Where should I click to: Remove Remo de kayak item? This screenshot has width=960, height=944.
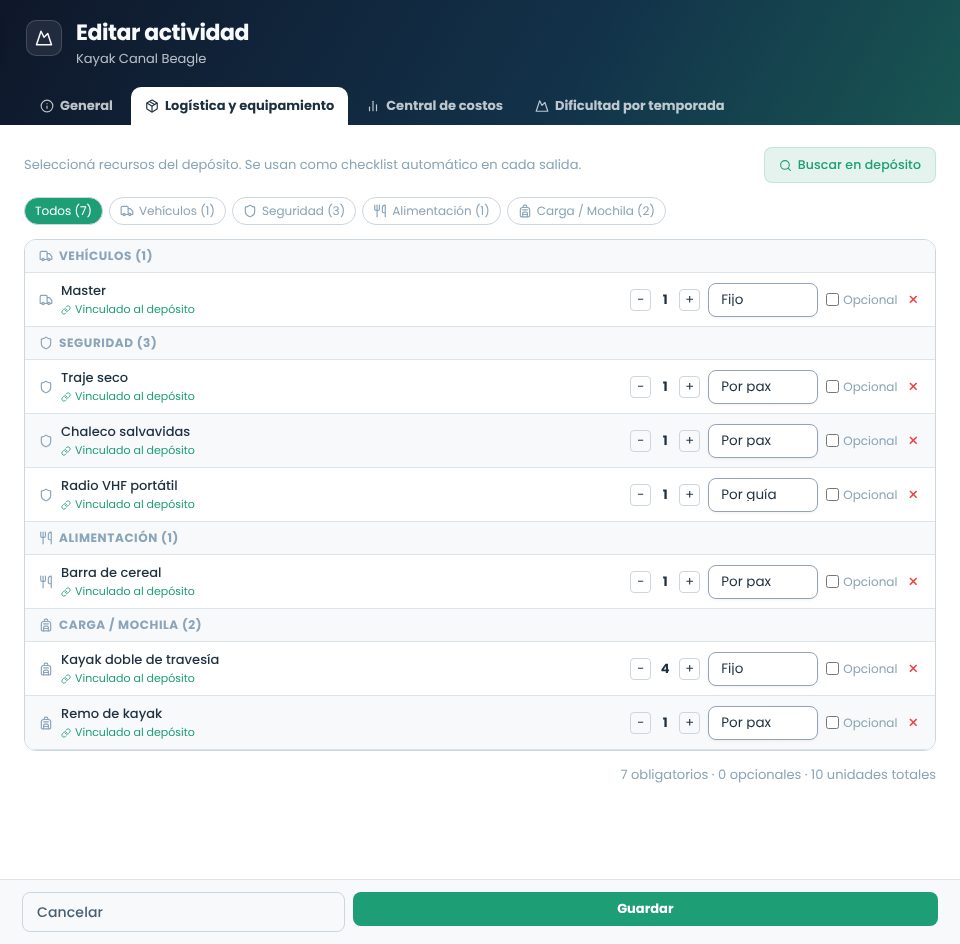(913, 722)
